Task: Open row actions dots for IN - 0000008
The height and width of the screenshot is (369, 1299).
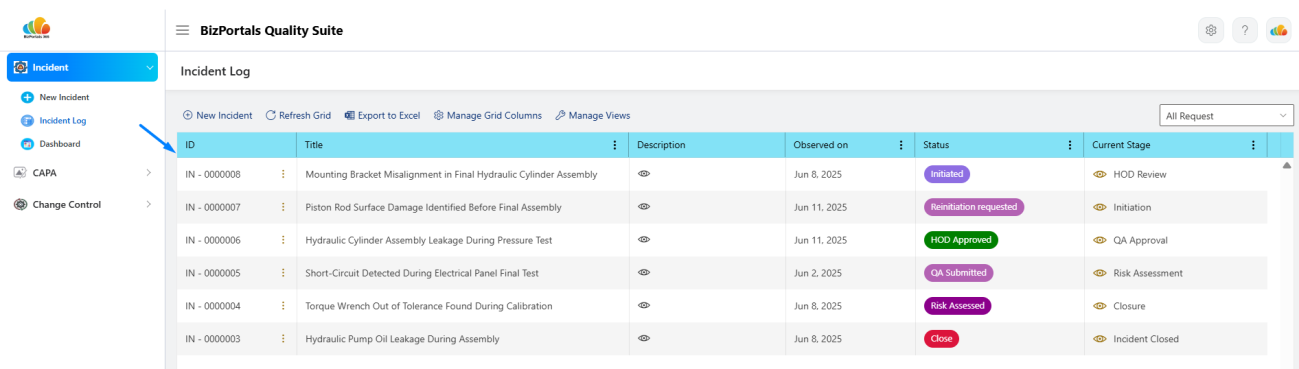Action: [x=283, y=174]
